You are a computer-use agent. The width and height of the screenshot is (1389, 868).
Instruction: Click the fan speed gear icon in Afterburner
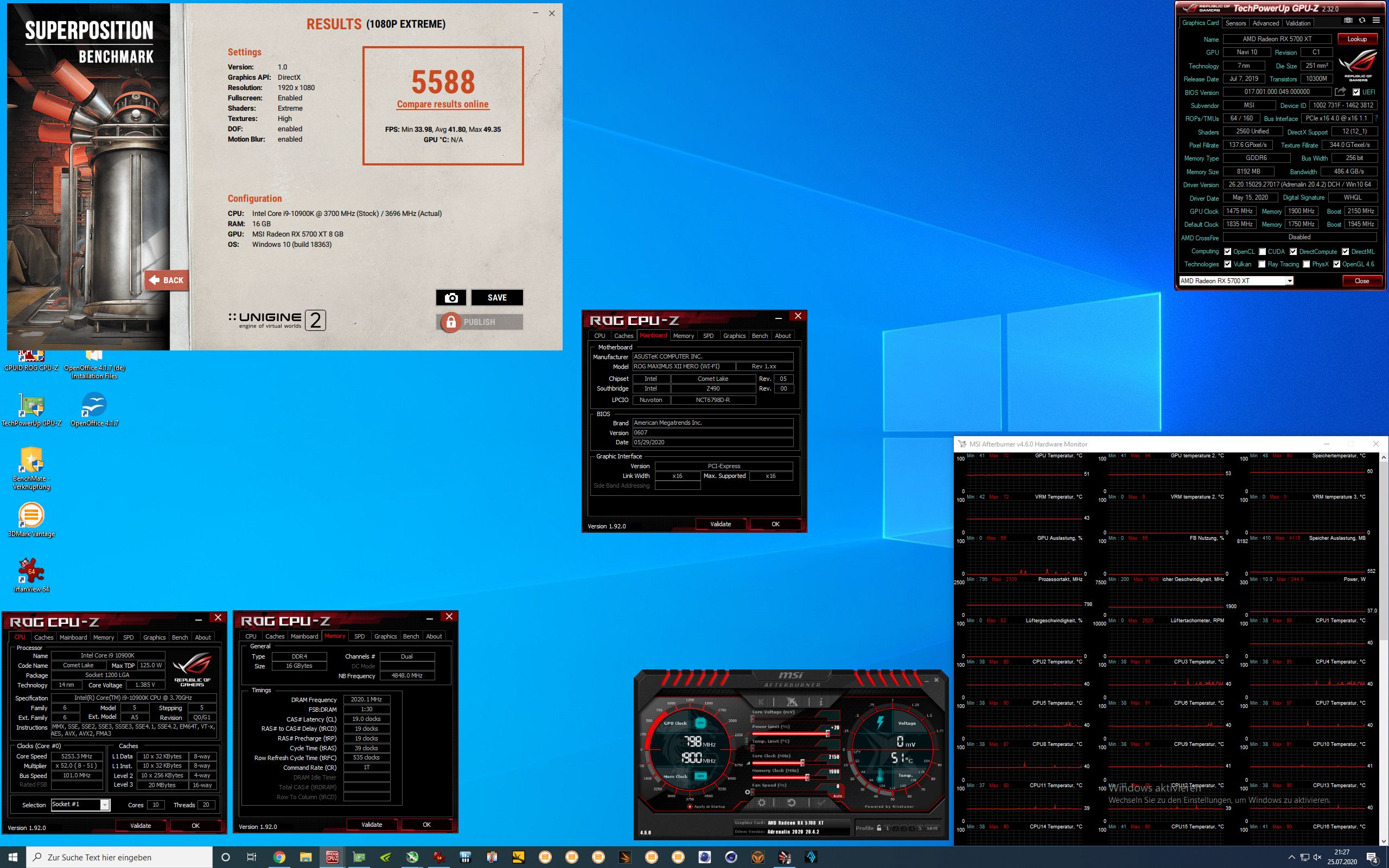point(747,792)
